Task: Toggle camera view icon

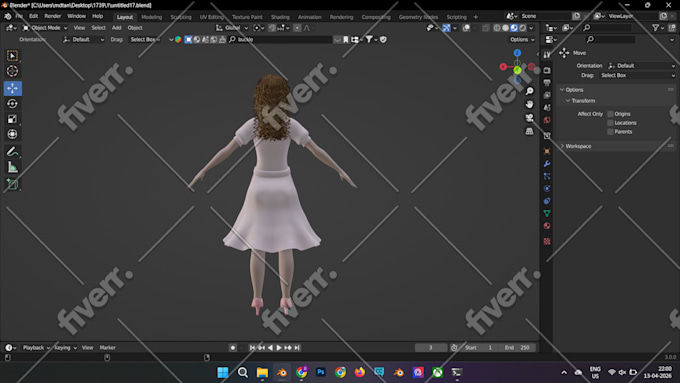Action: 530,118
